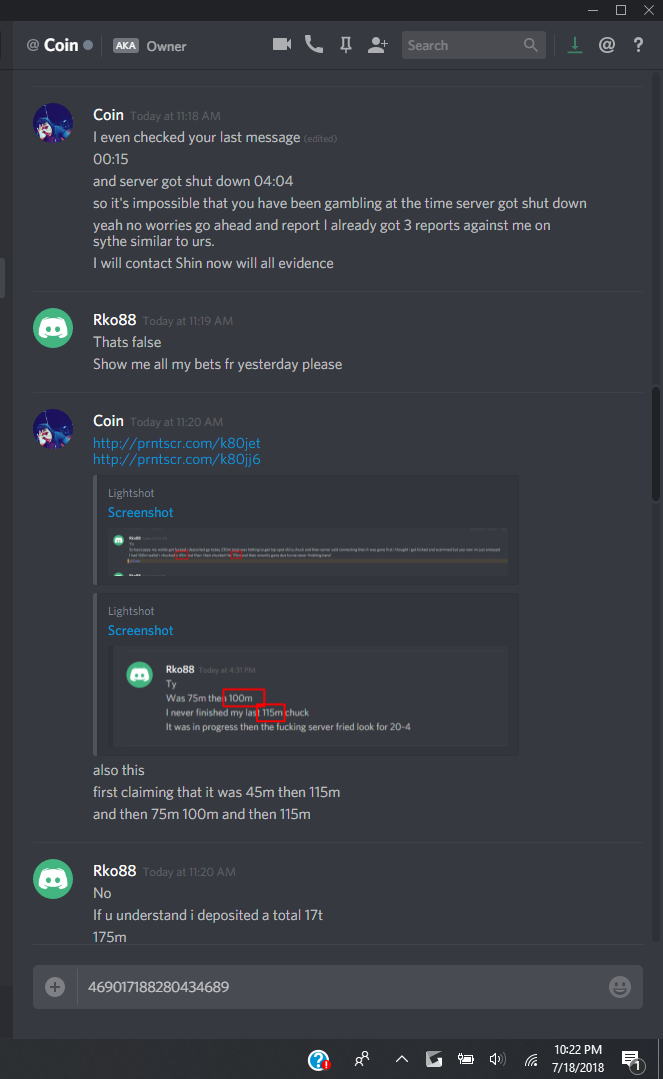Open the emoji picker

[x=620, y=987]
